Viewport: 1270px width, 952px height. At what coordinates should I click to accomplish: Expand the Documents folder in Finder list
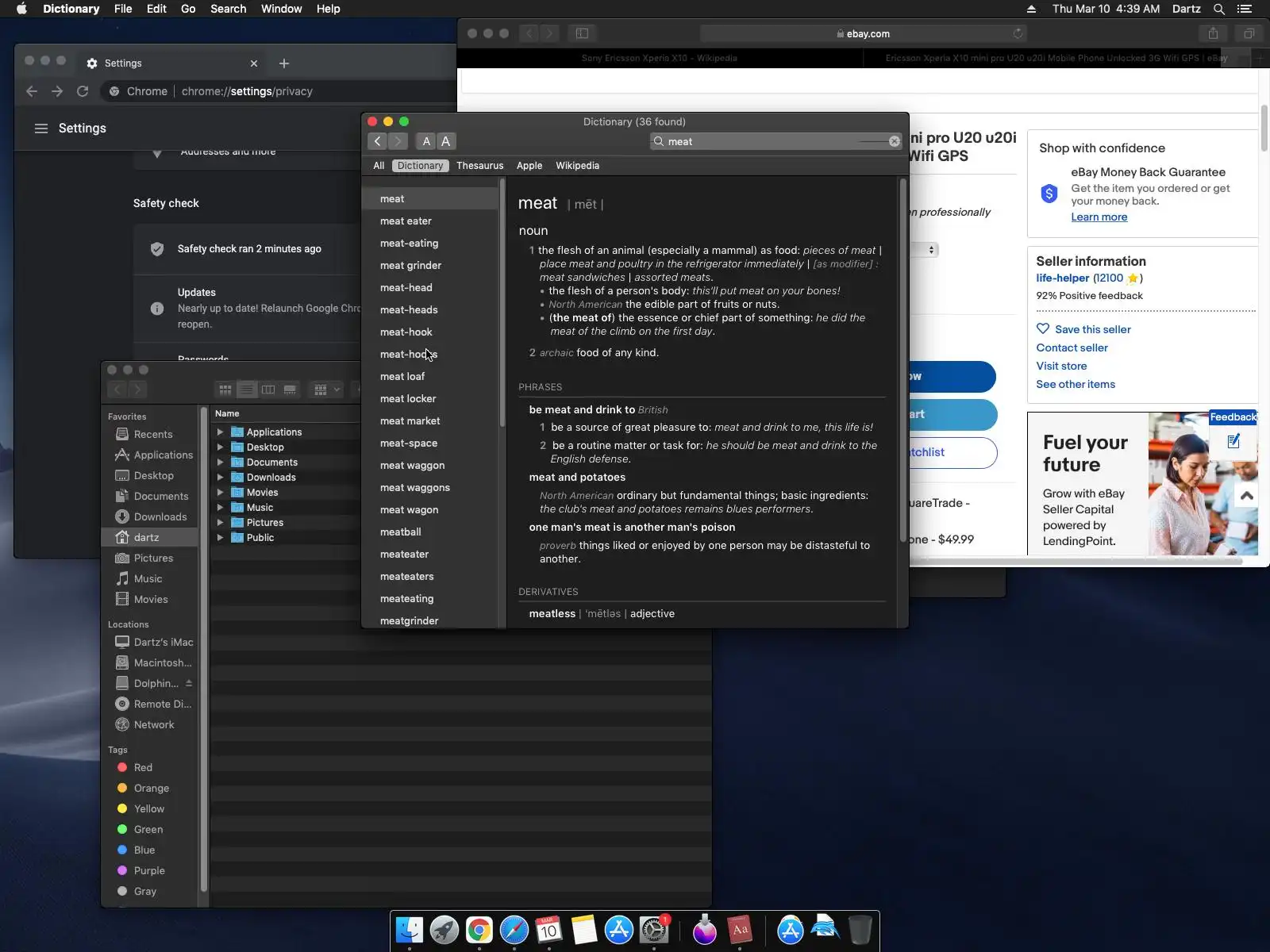click(x=220, y=463)
